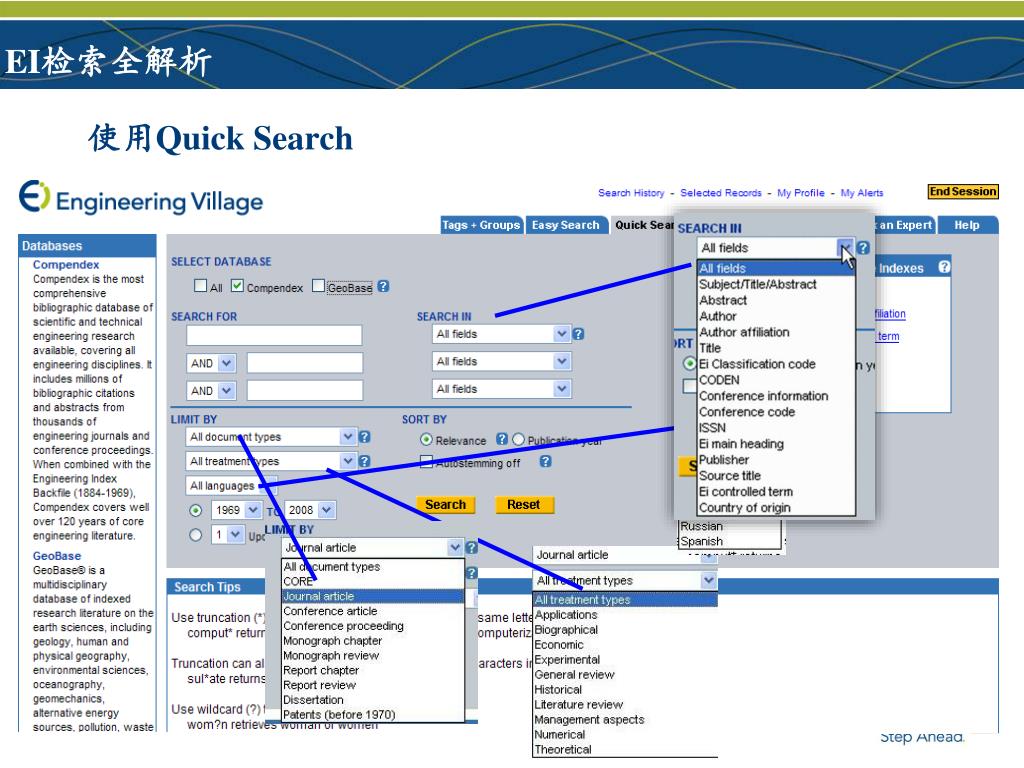Open first AND operator dropdown
This screenshot has height=768, width=1024.
[210, 362]
